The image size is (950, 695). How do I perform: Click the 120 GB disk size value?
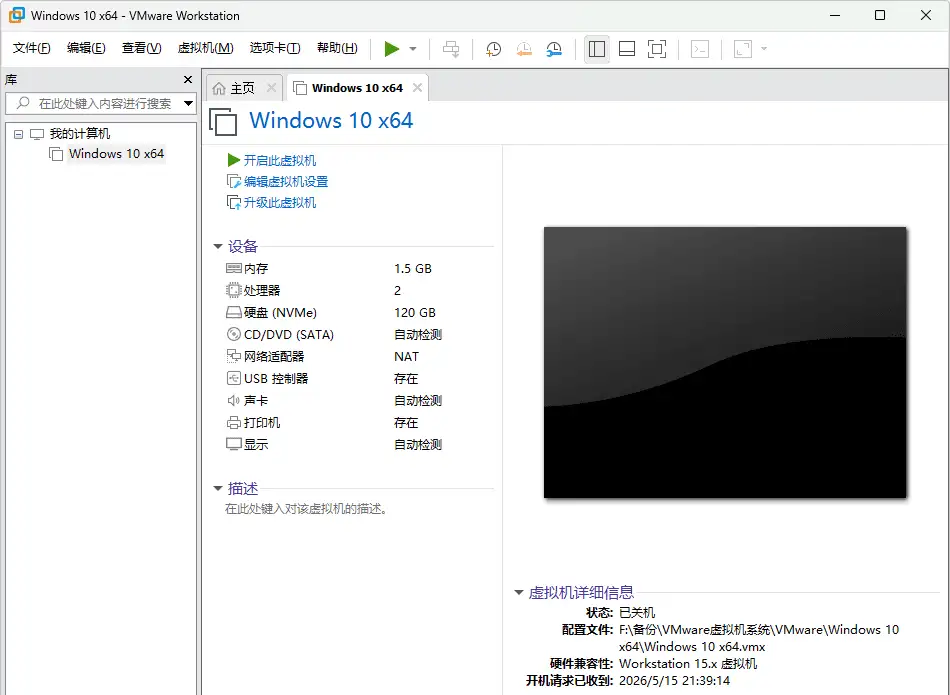pos(414,313)
